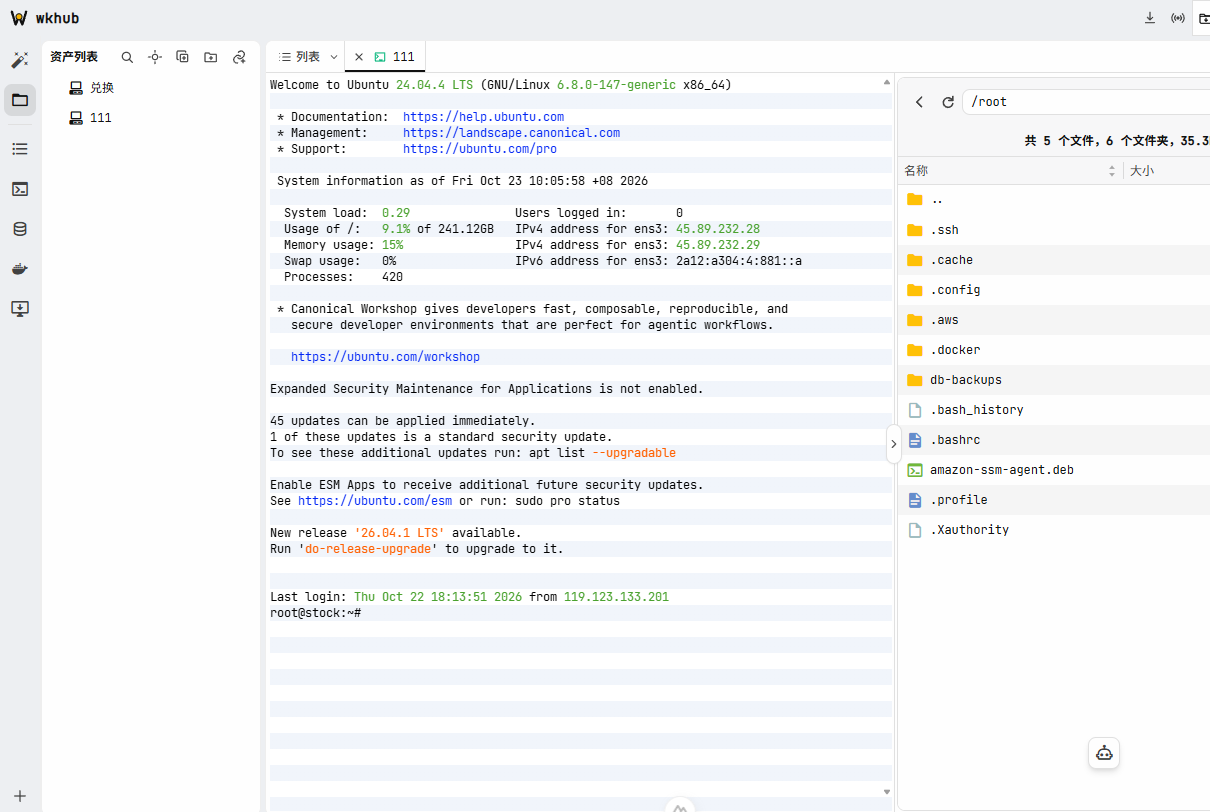Click the terminal scrollbar up arrow
This screenshot has width=1210, height=812.
coord(887,82)
